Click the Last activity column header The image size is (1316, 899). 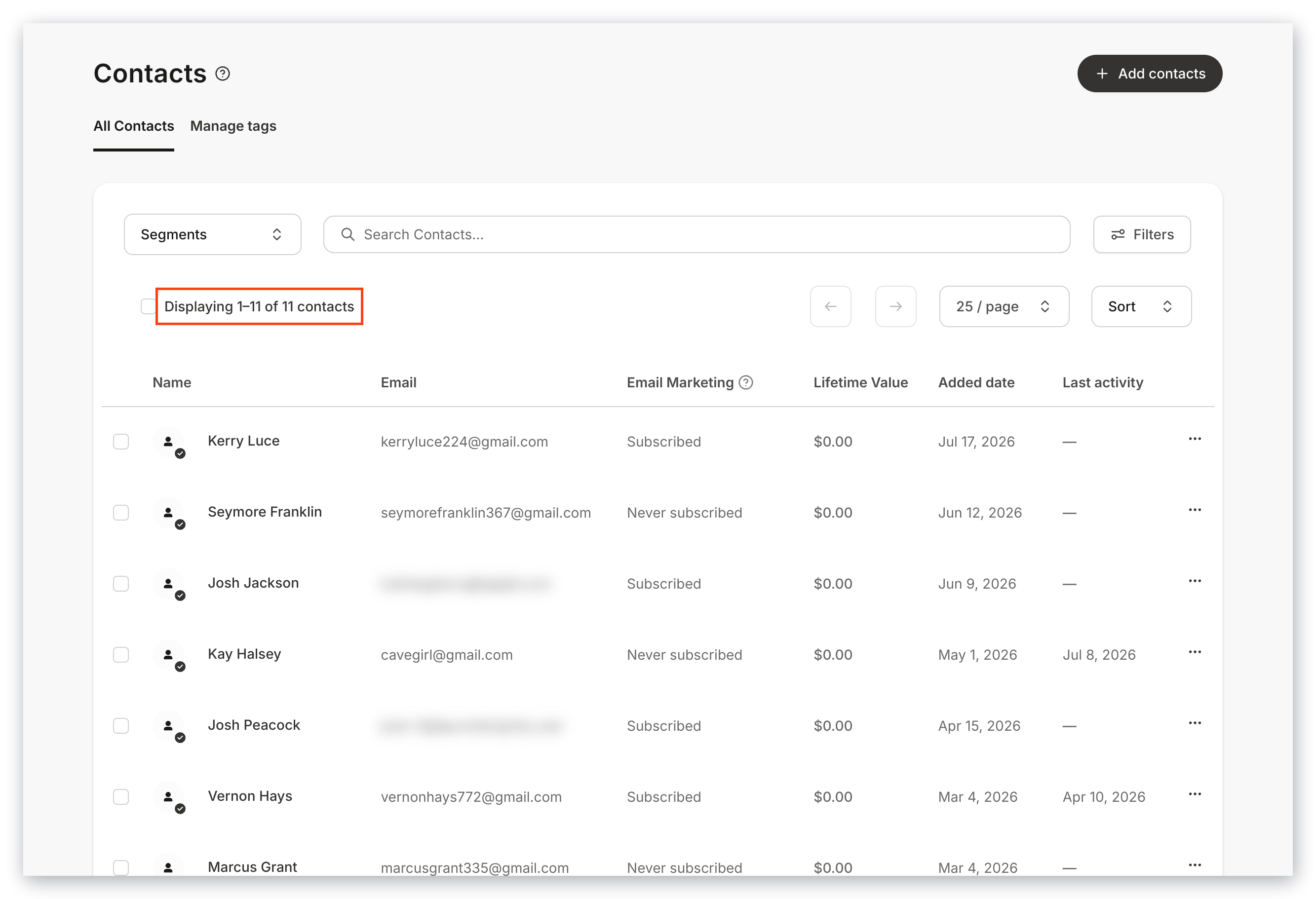1103,383
